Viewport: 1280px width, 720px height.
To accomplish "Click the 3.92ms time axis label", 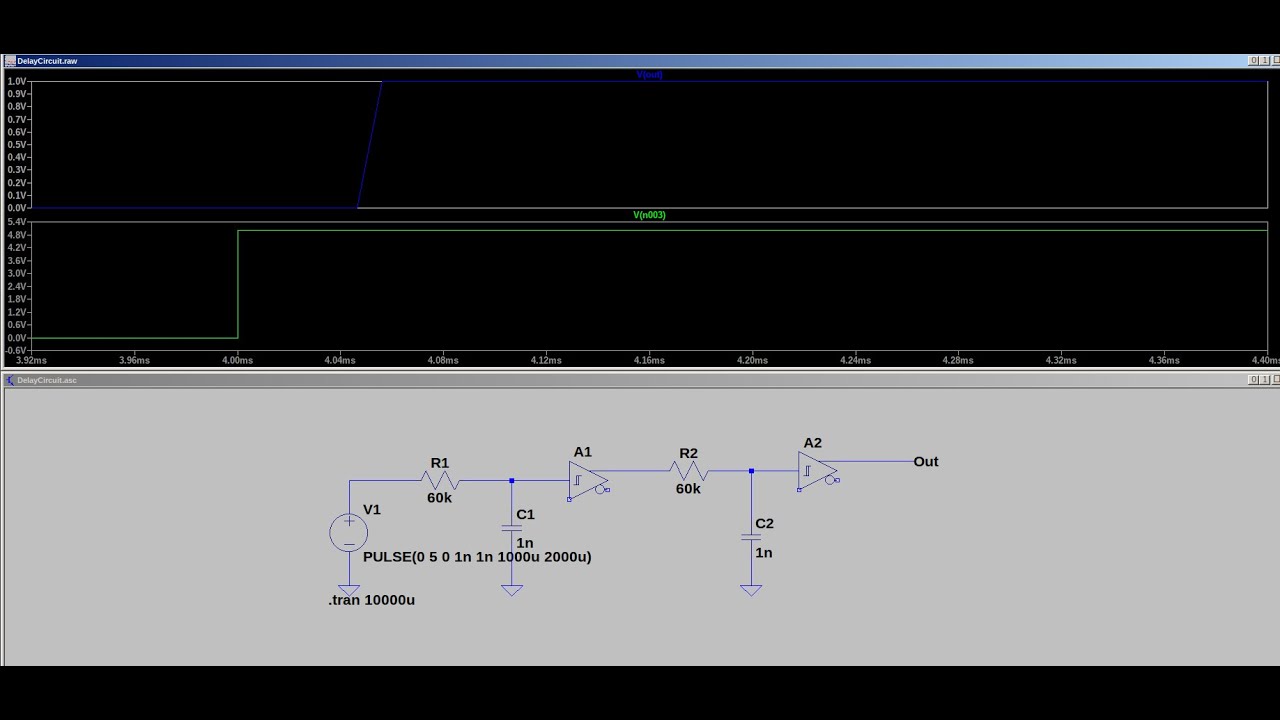I will pyautogui.click(x=31, y=360).
